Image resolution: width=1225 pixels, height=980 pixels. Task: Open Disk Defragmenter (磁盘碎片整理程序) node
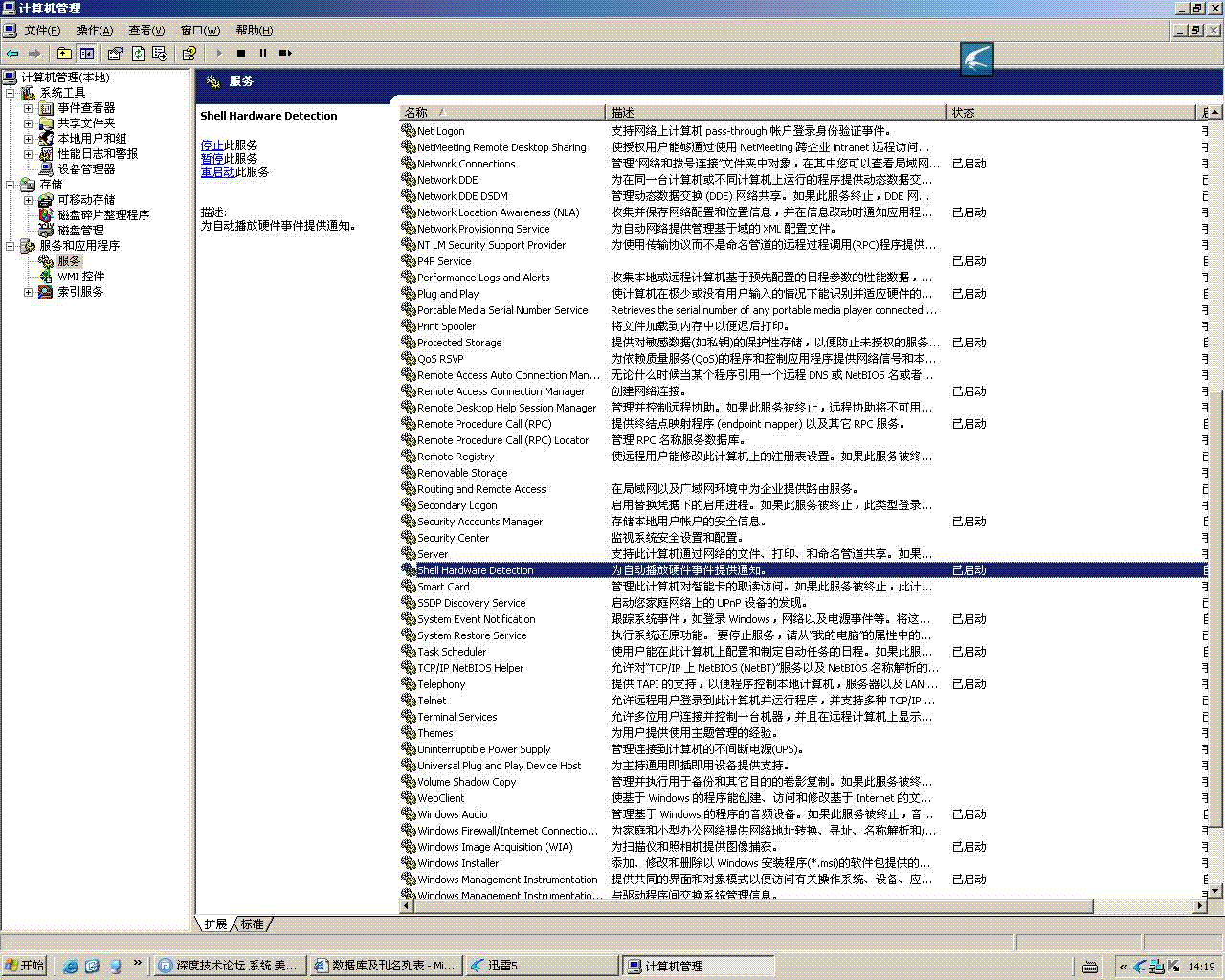click(x=103, y=215)
